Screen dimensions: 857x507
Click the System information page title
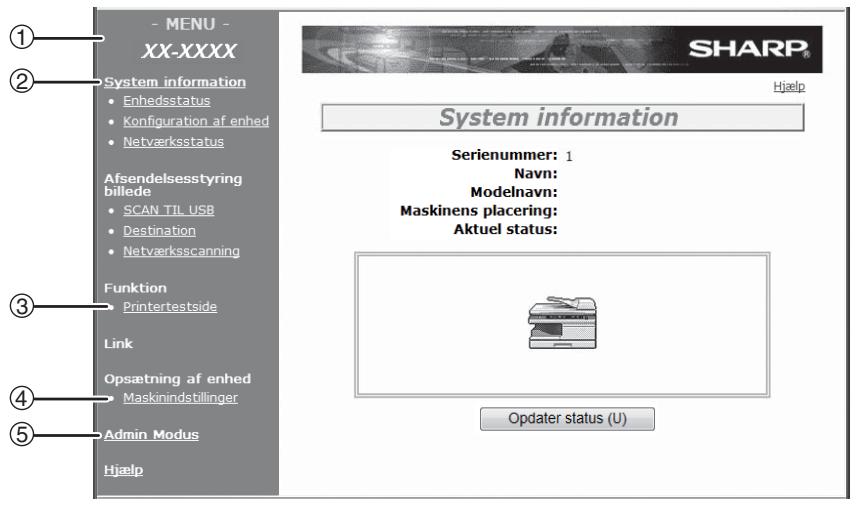click(559, 117)
